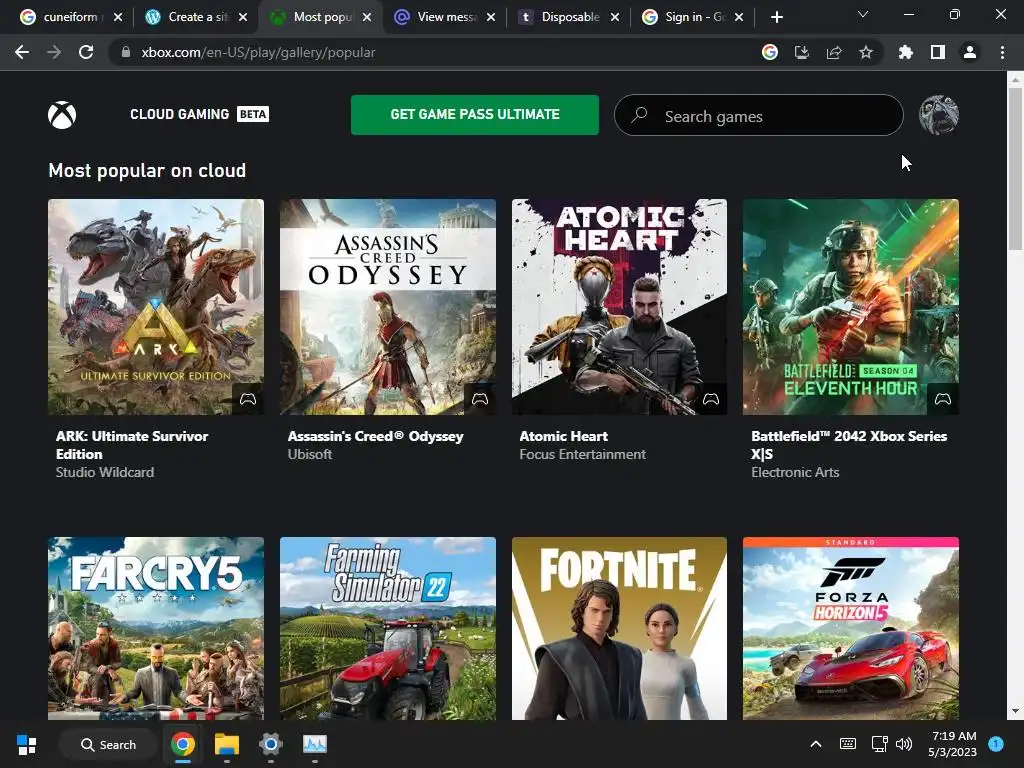
Task: Open Settings gear in taskbar
Action: [270, 744]
